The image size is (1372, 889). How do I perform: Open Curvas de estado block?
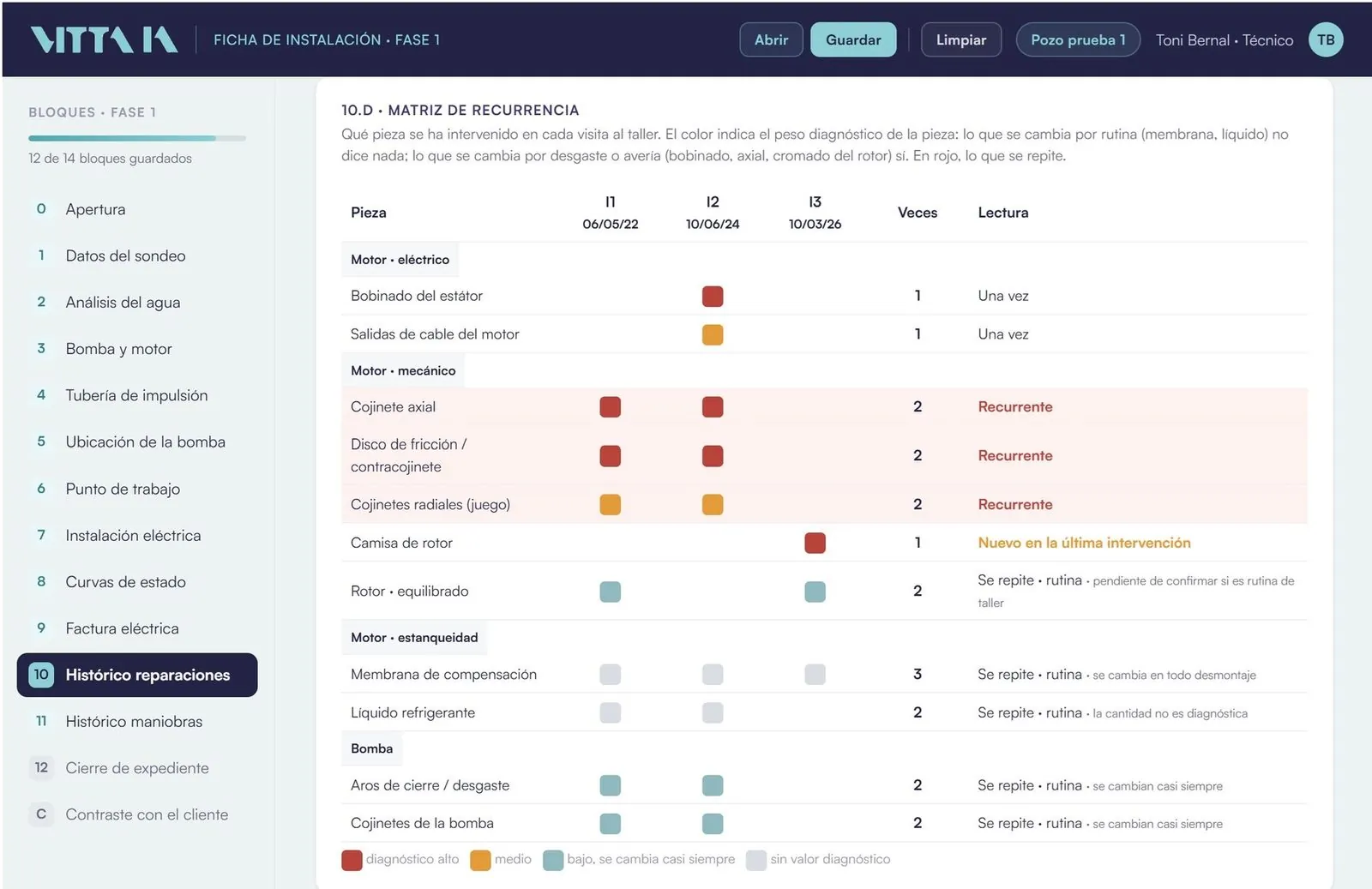click(x=137, y=581)
